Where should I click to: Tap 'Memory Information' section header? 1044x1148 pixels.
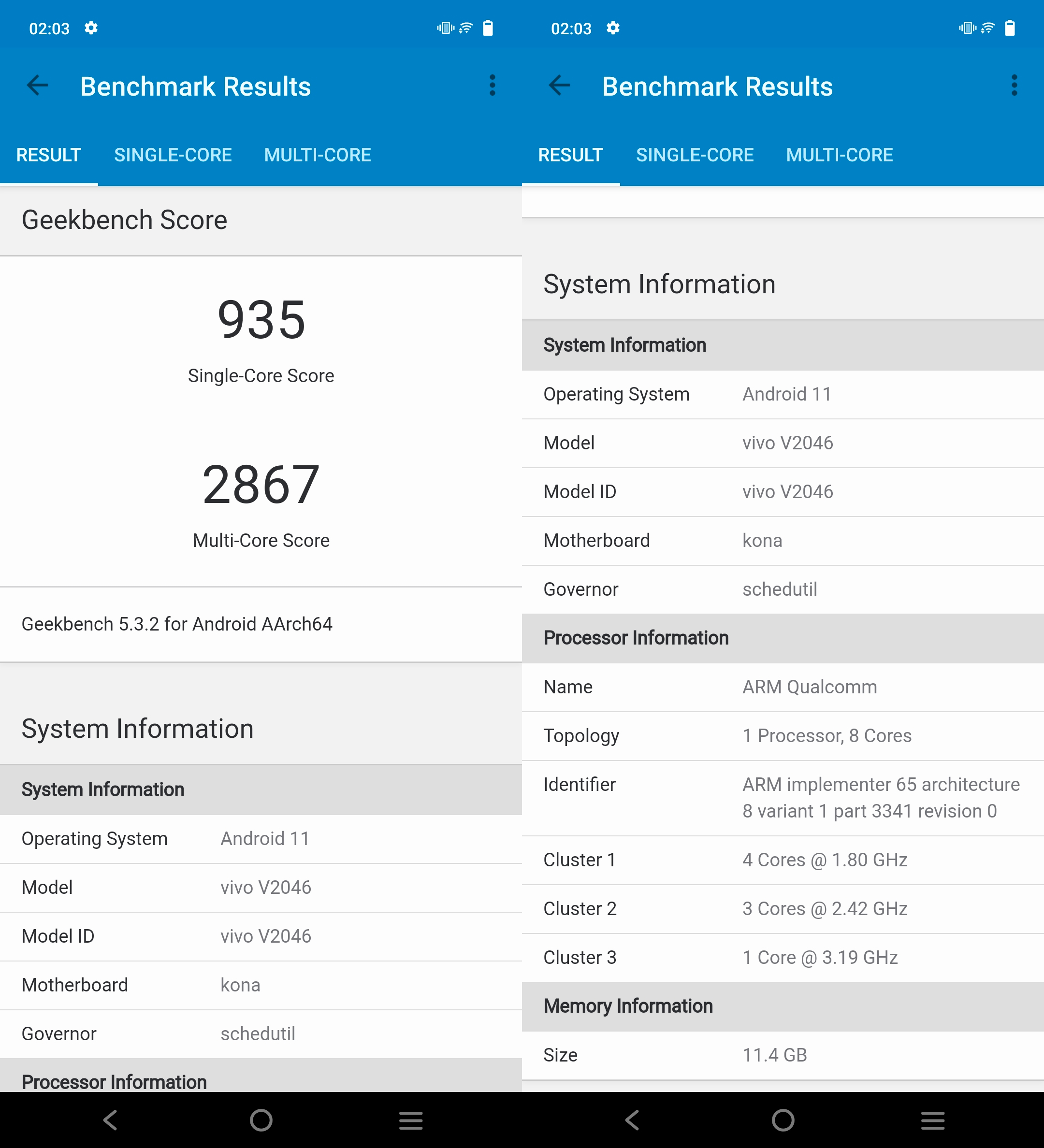coord(783,1006)
